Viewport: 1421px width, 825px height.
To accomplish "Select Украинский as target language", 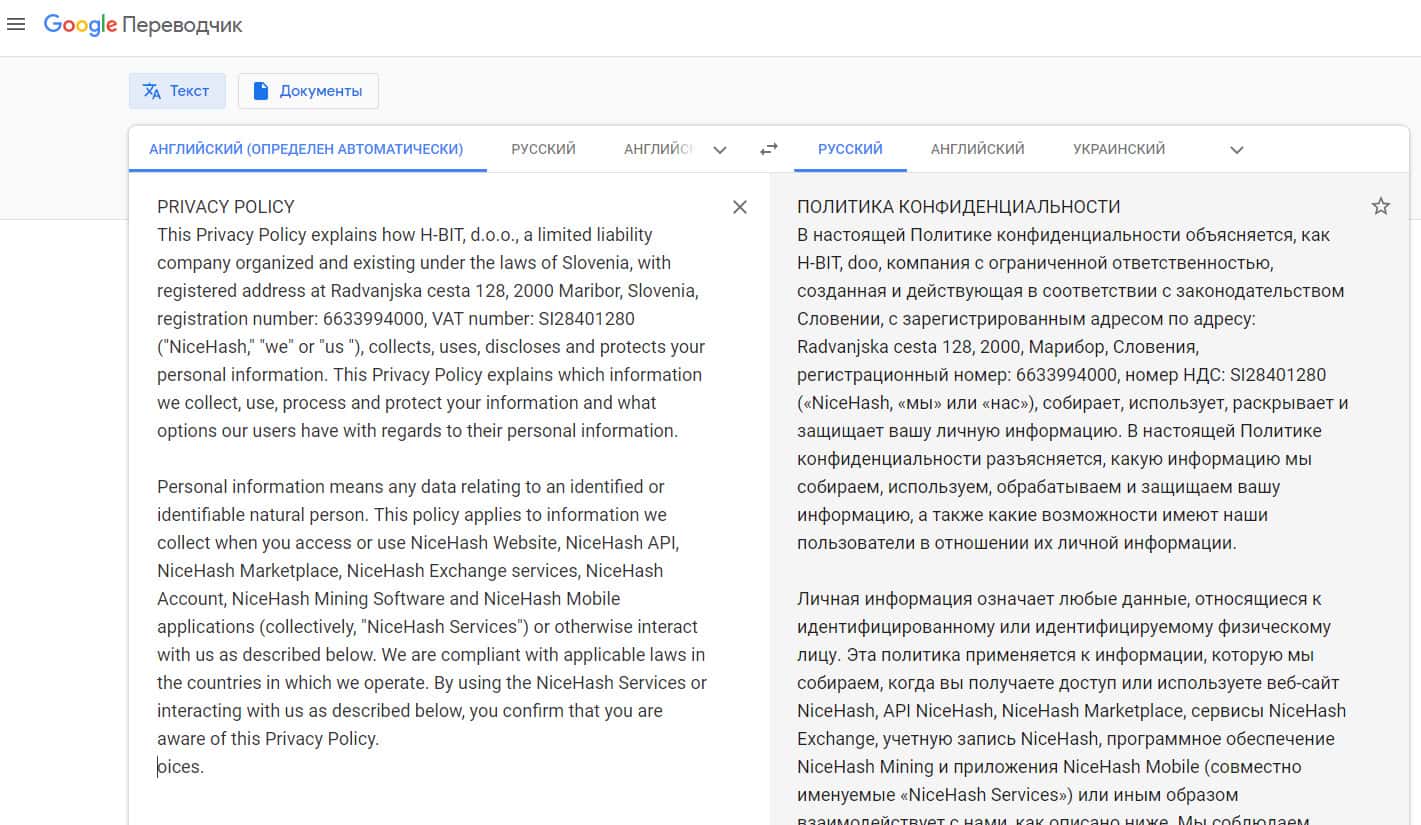I will tap(1118, 149).
